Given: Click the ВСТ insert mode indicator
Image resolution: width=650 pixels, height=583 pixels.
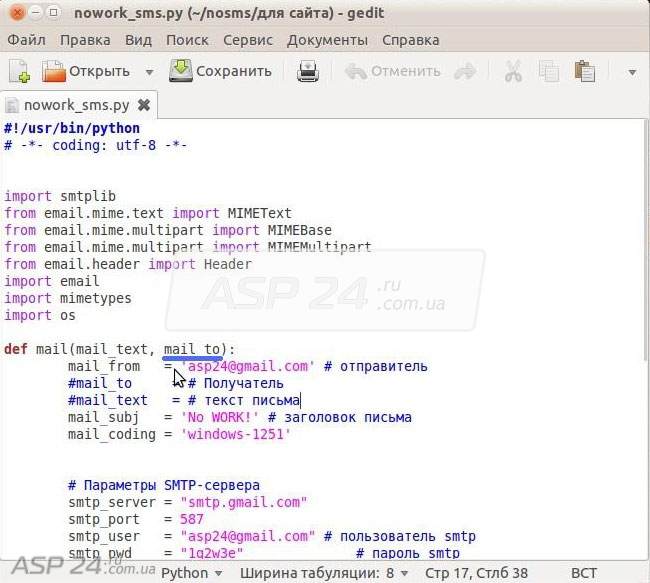Looking at the screenshot, I should tap(584, 573).
